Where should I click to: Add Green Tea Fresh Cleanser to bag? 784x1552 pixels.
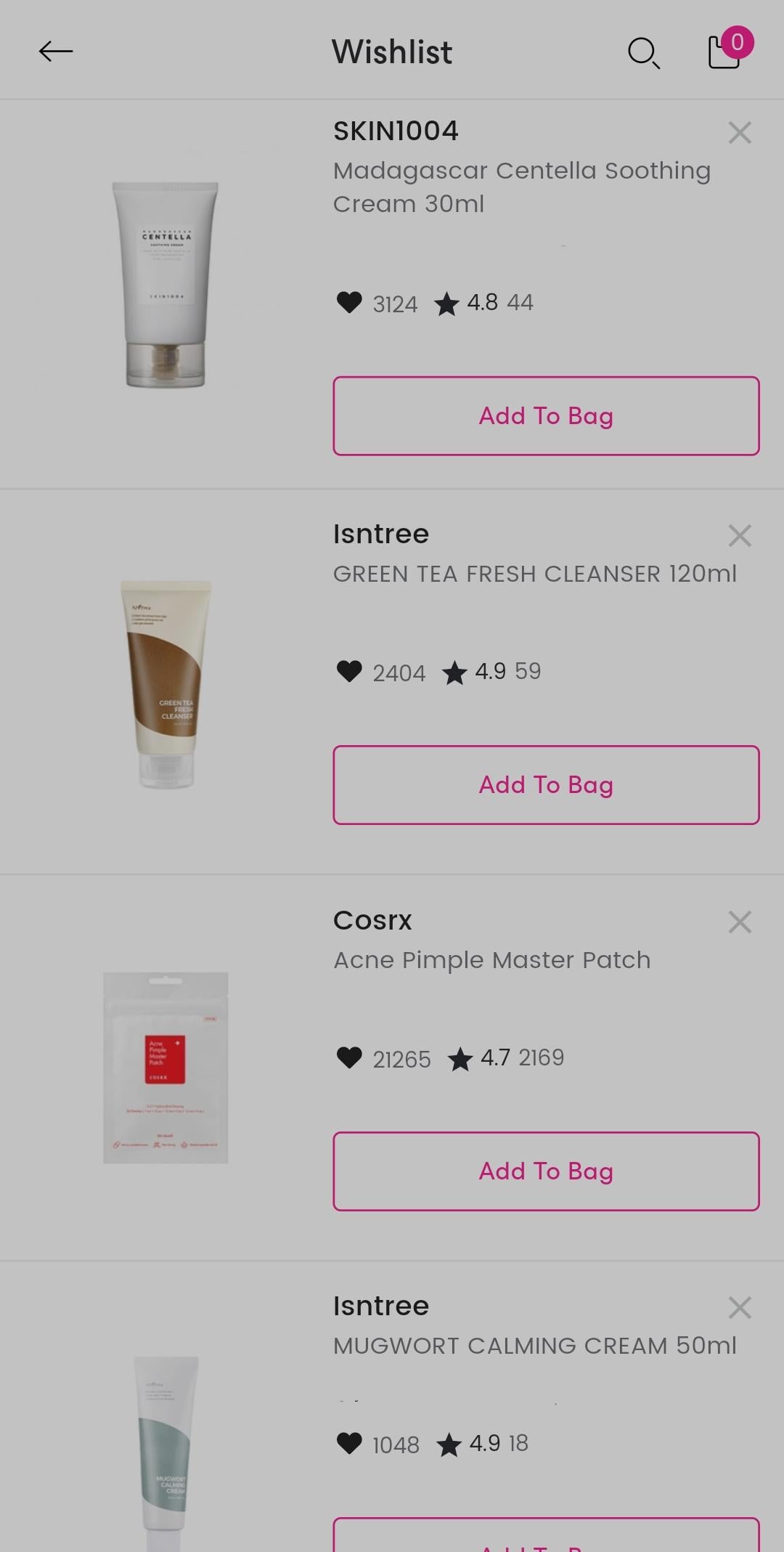pyautogui.click(x=546, y=785)
